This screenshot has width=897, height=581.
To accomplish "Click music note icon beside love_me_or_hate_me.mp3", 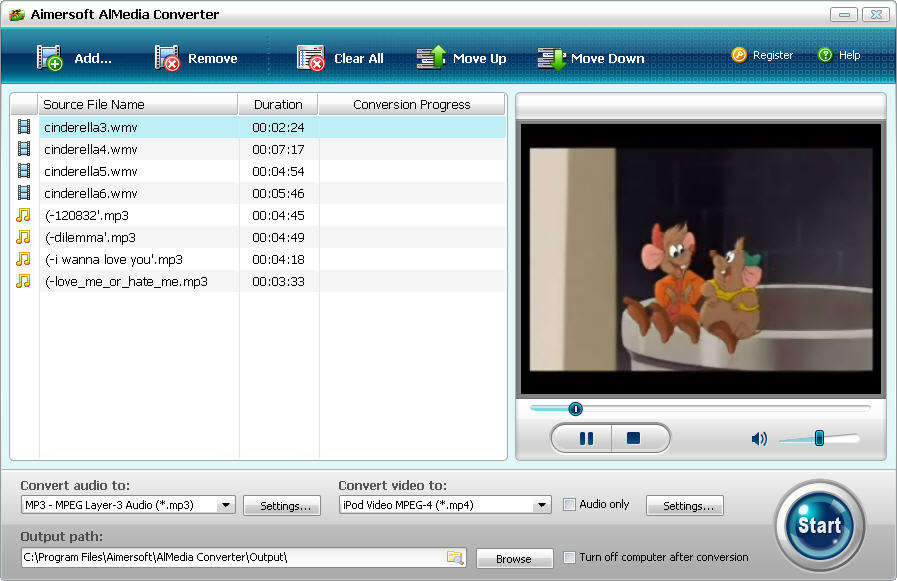I will 23,281.
